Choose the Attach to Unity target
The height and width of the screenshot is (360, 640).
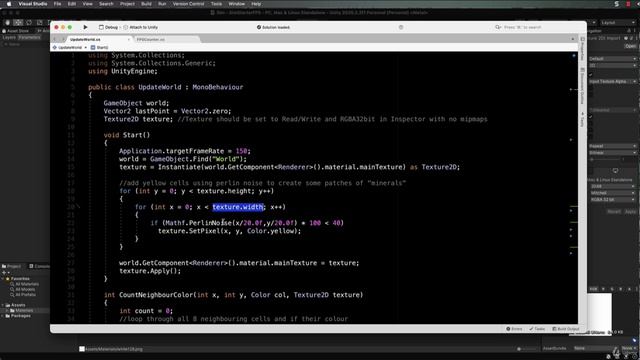[x=140, y=27]
